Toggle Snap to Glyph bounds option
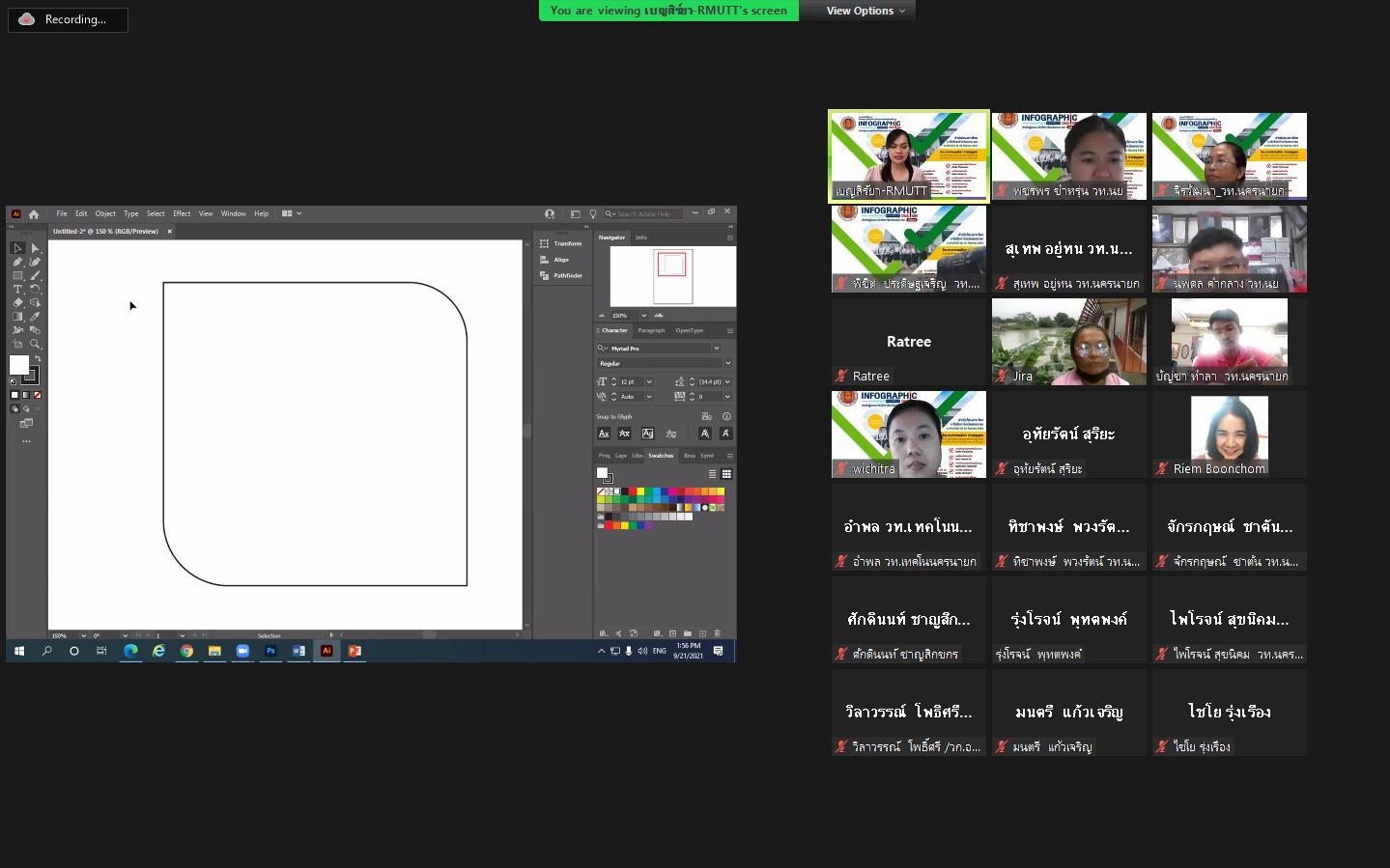Image resolution: width=1390 pixels, height=868 pixels. [x=647, y=434]
